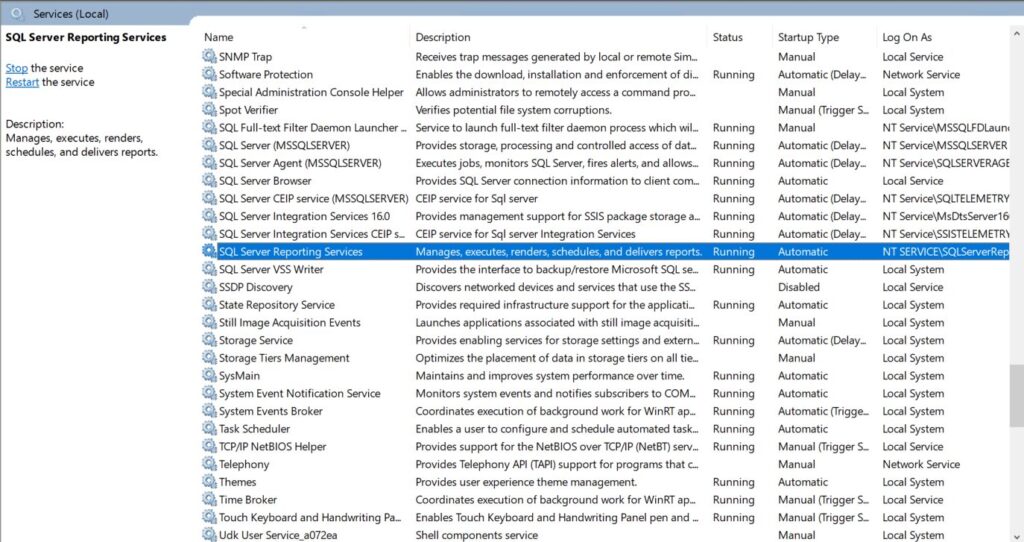Click gear icon beside Storage Service

coord(209,339)
